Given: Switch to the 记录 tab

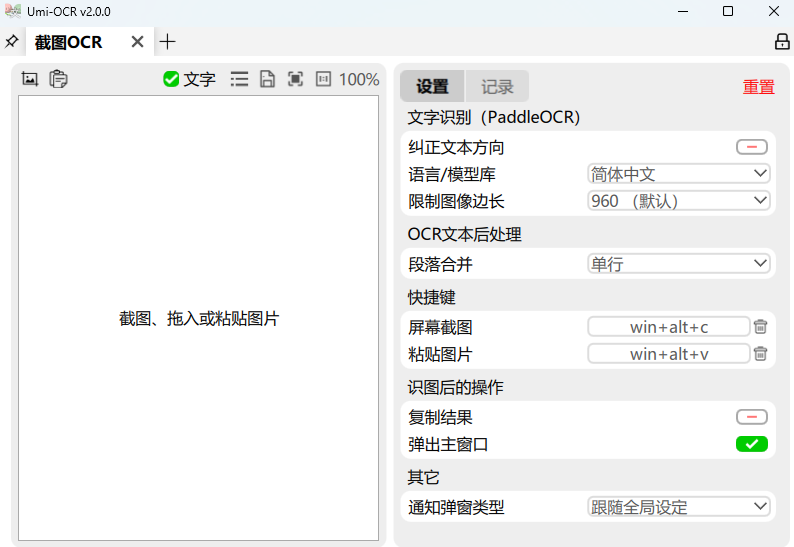Looking at the screenshot, I should pos(497,86).
